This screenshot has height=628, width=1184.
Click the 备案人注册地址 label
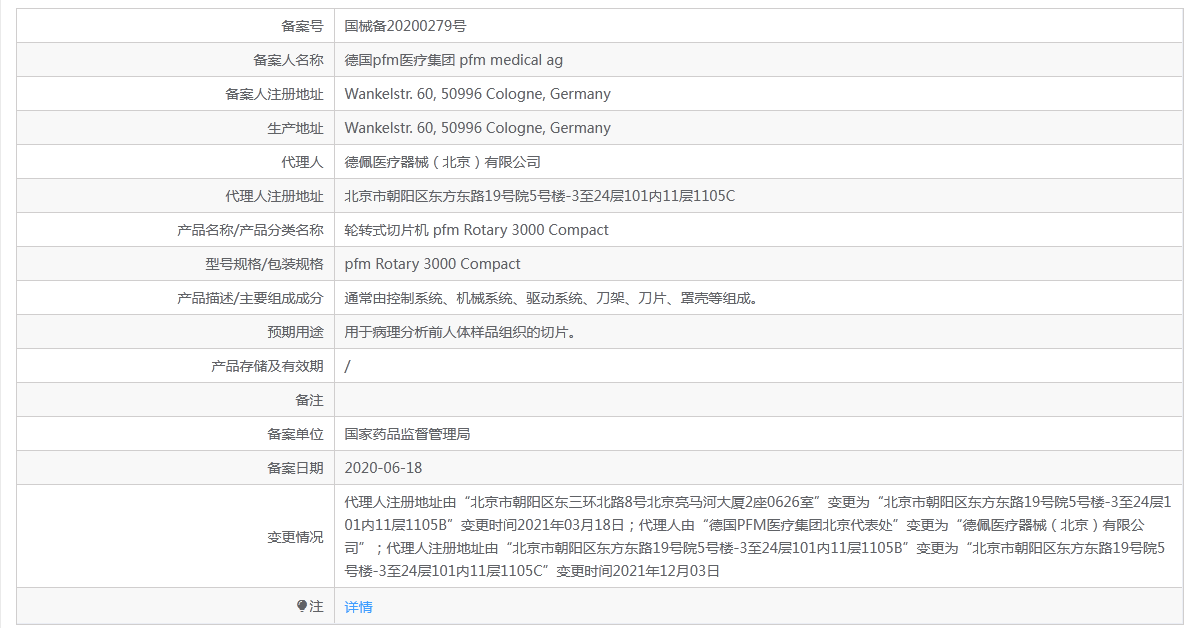[x=274, y=94]
